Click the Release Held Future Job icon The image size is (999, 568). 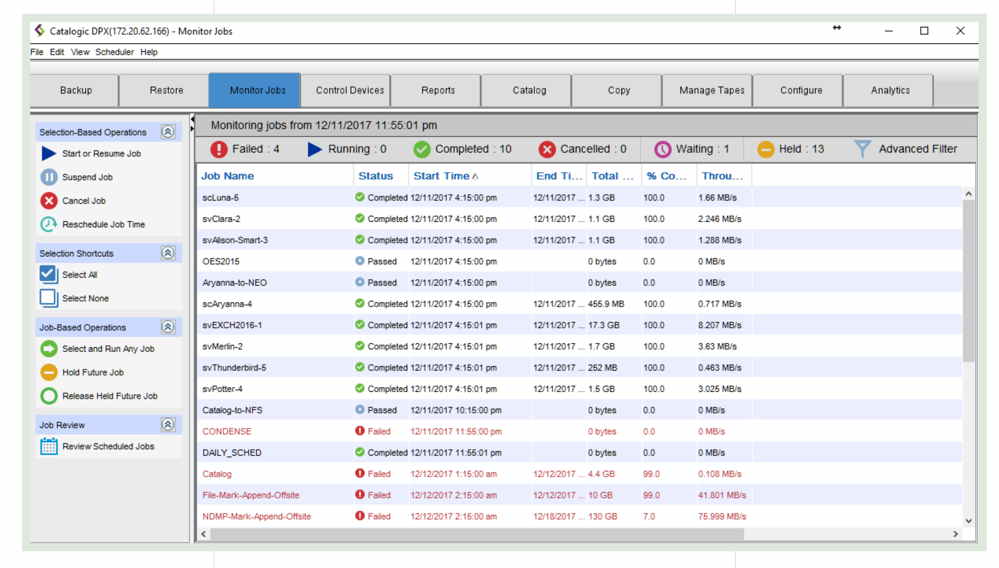tap(48, 396)
